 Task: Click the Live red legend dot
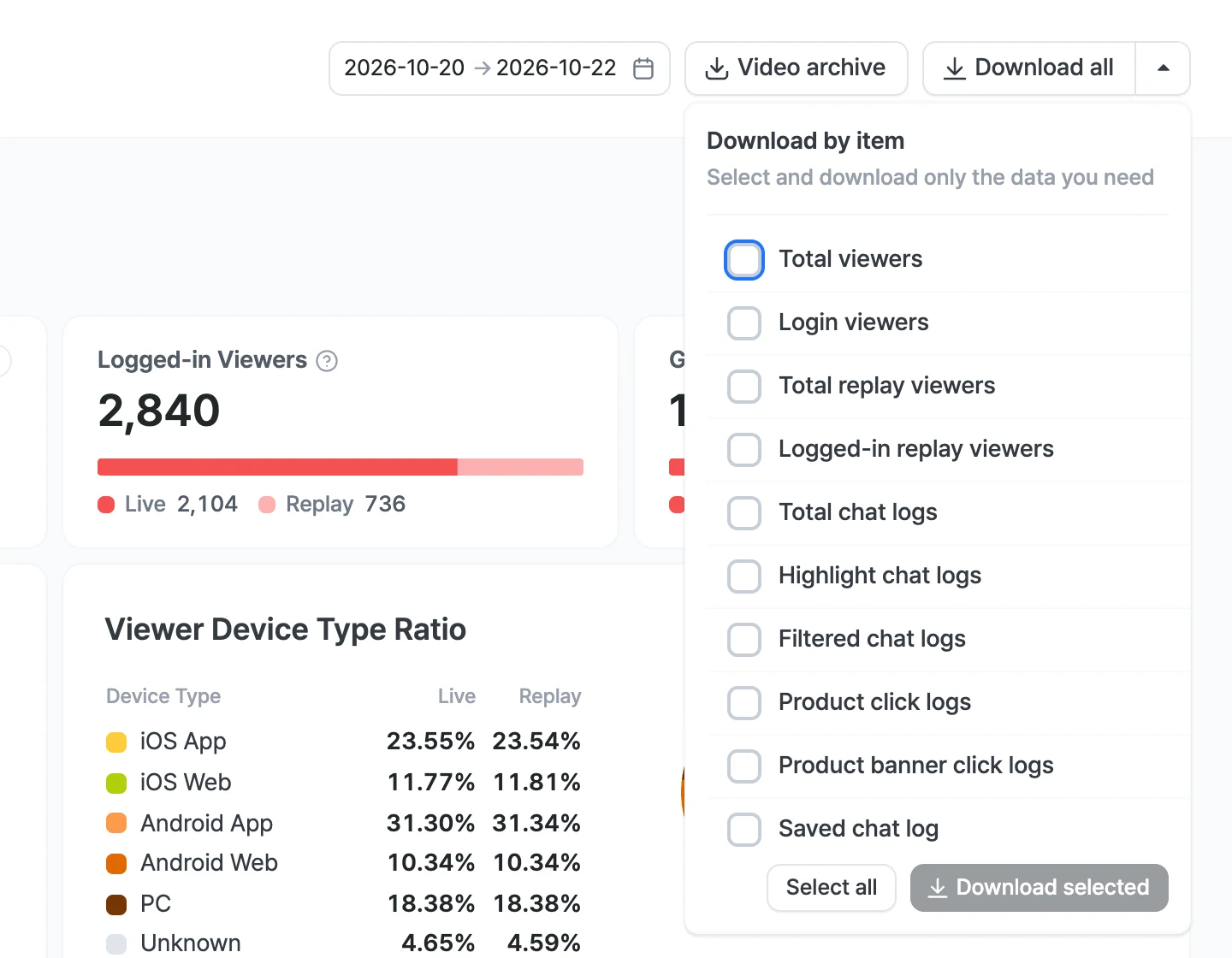click(x=106, y=505)
